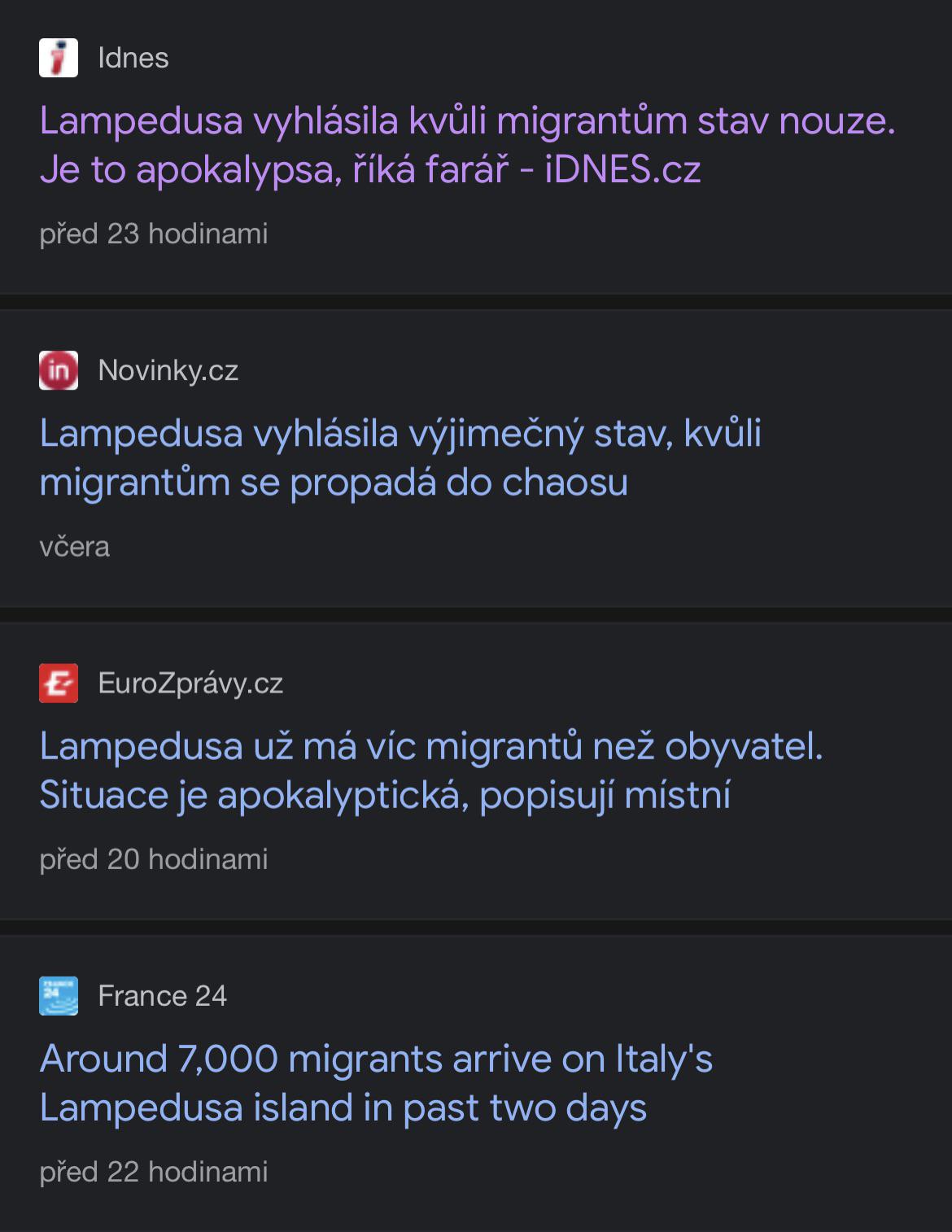
Task: Tap blank area right of EuroZprávy.cz name
Action: (x=610, y=683)
